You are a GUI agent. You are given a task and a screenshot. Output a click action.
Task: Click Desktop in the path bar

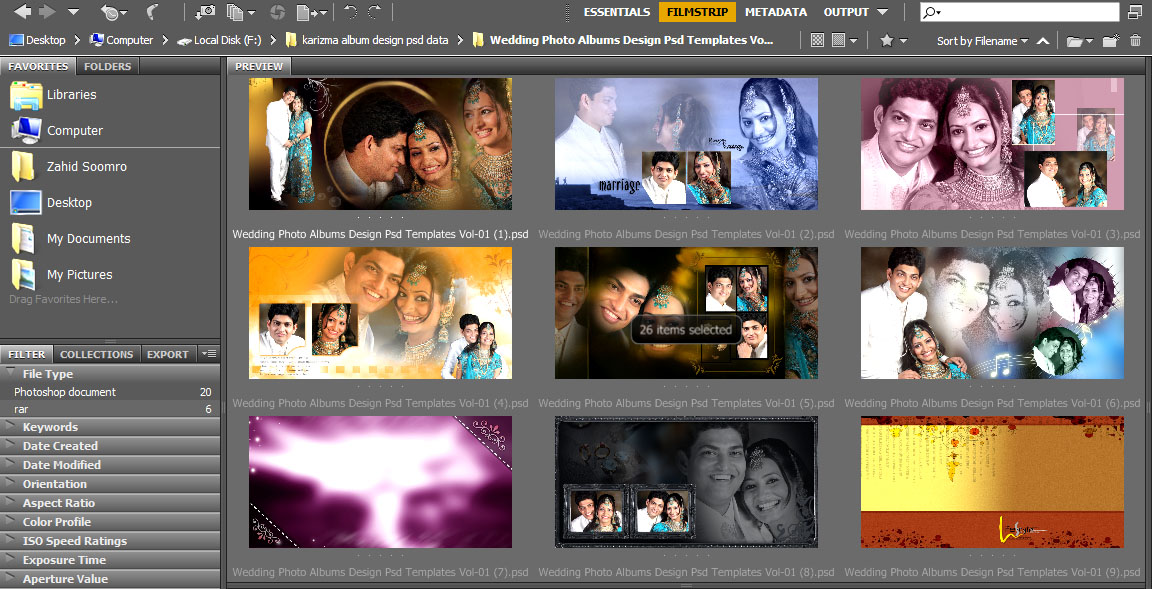pyautogui.click(x=37, y=40)
